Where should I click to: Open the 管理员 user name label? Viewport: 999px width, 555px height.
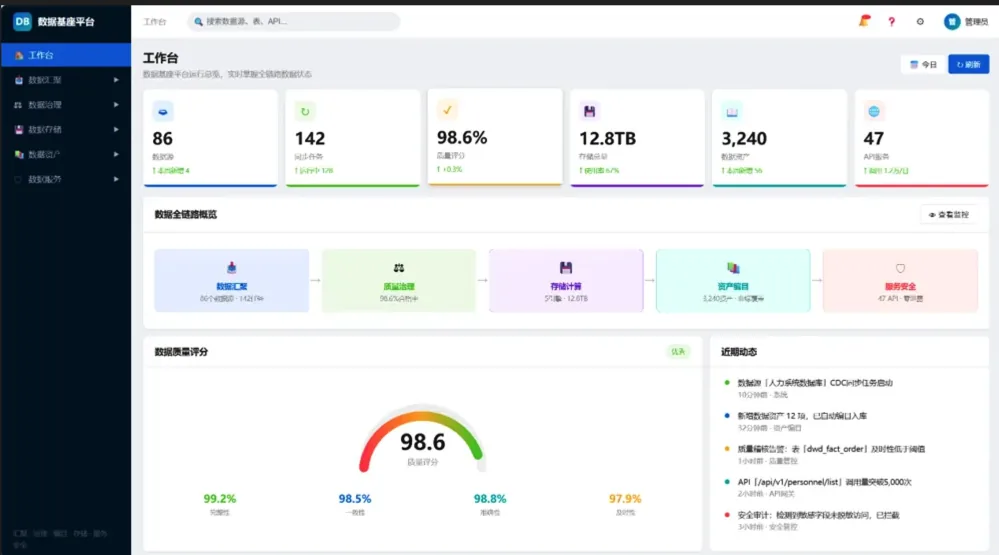(x=976, y=22)
